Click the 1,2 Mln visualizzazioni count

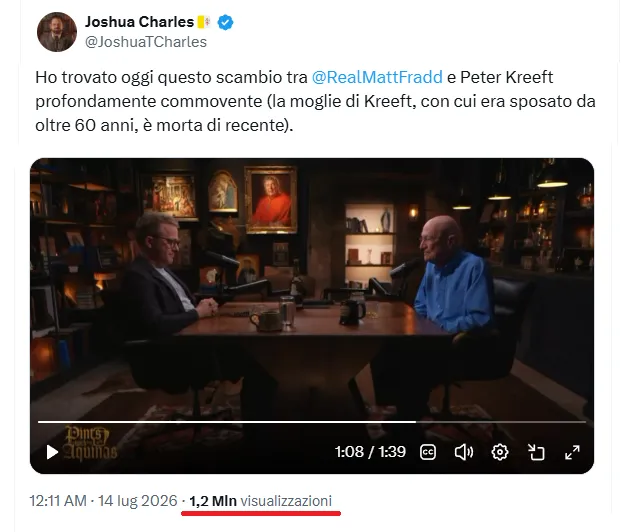(260, 500)
